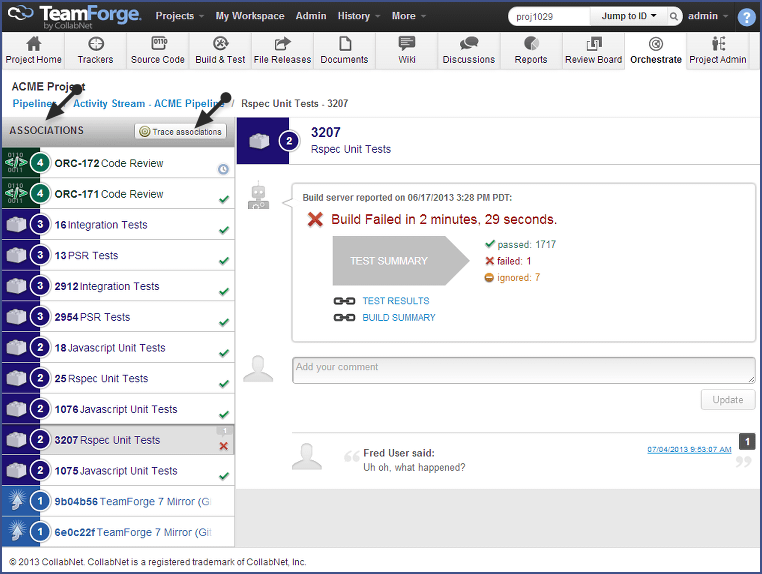Click the pending clock icon on ORC-172 row
This screenshot has height=574, width=762.
pos(223,169)
